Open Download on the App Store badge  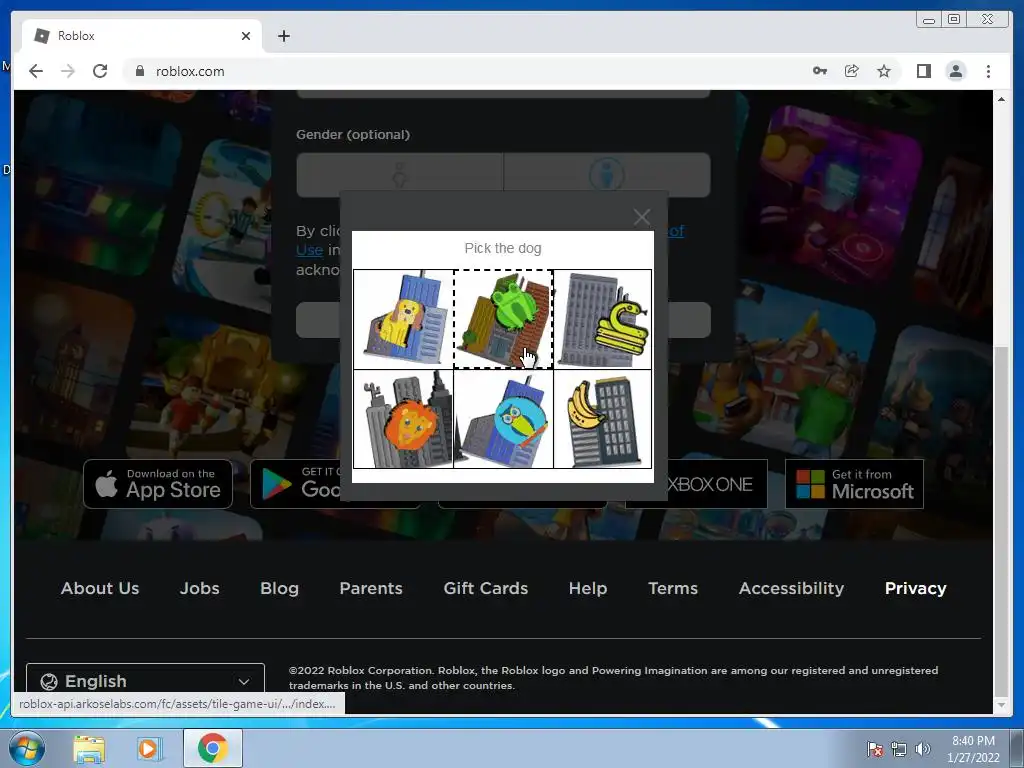point(158,484)
